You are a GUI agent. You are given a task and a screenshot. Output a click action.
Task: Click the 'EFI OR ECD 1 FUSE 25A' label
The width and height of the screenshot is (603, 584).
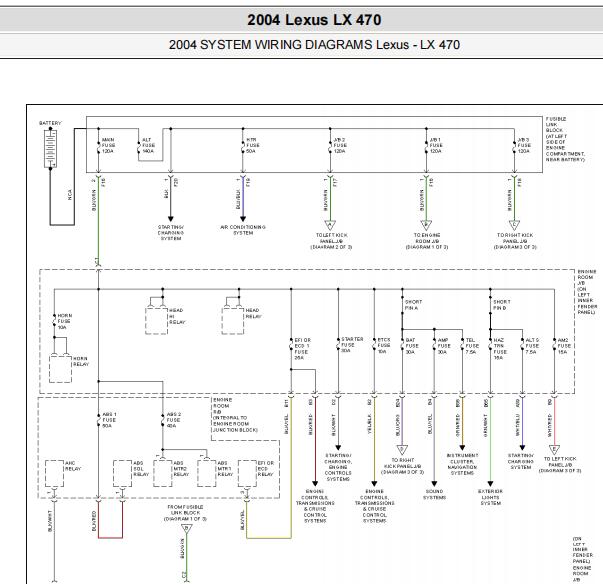(302, 349)
